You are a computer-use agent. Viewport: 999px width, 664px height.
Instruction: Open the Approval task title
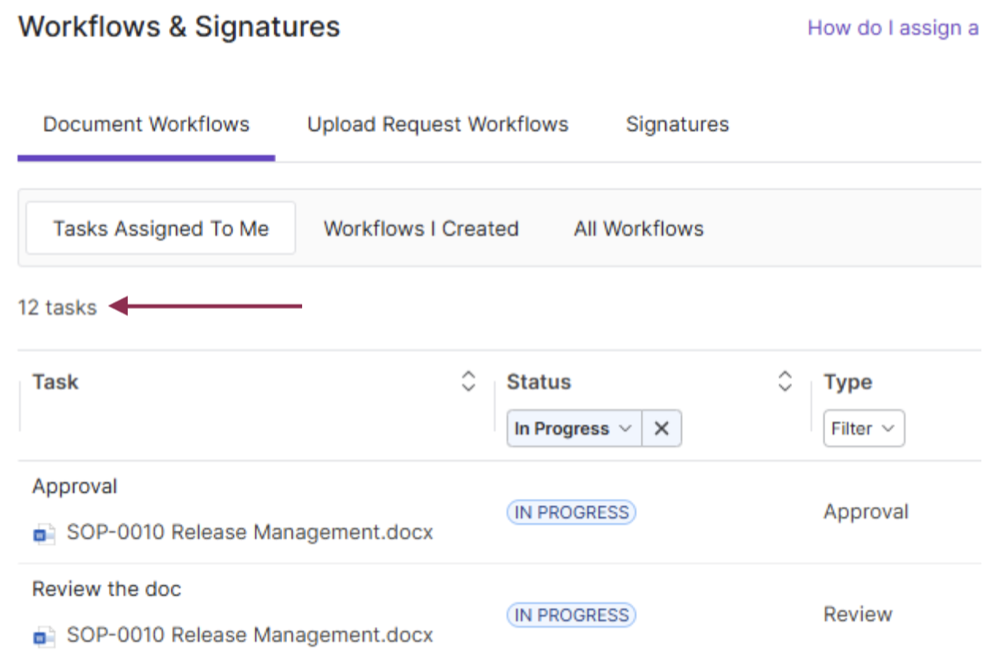pyautogui.click(x=75, y=487)
